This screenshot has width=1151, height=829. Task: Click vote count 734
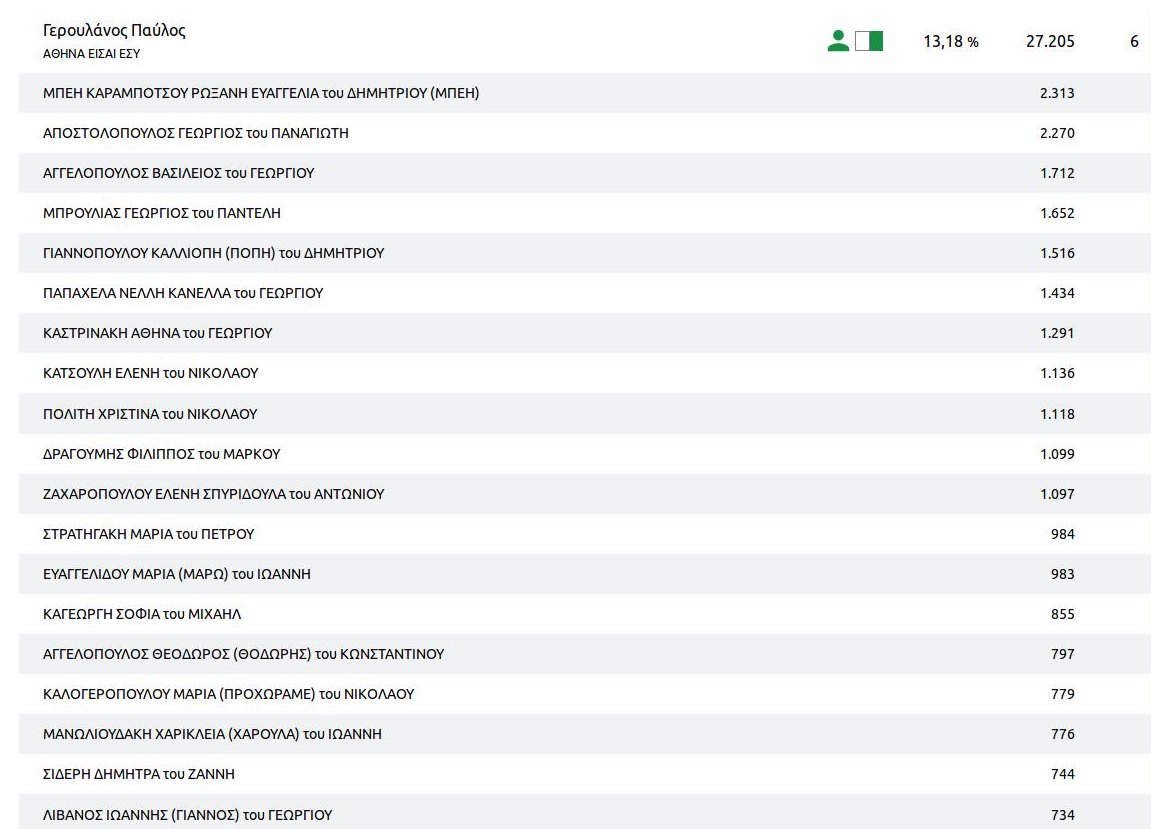point(1062,815)
